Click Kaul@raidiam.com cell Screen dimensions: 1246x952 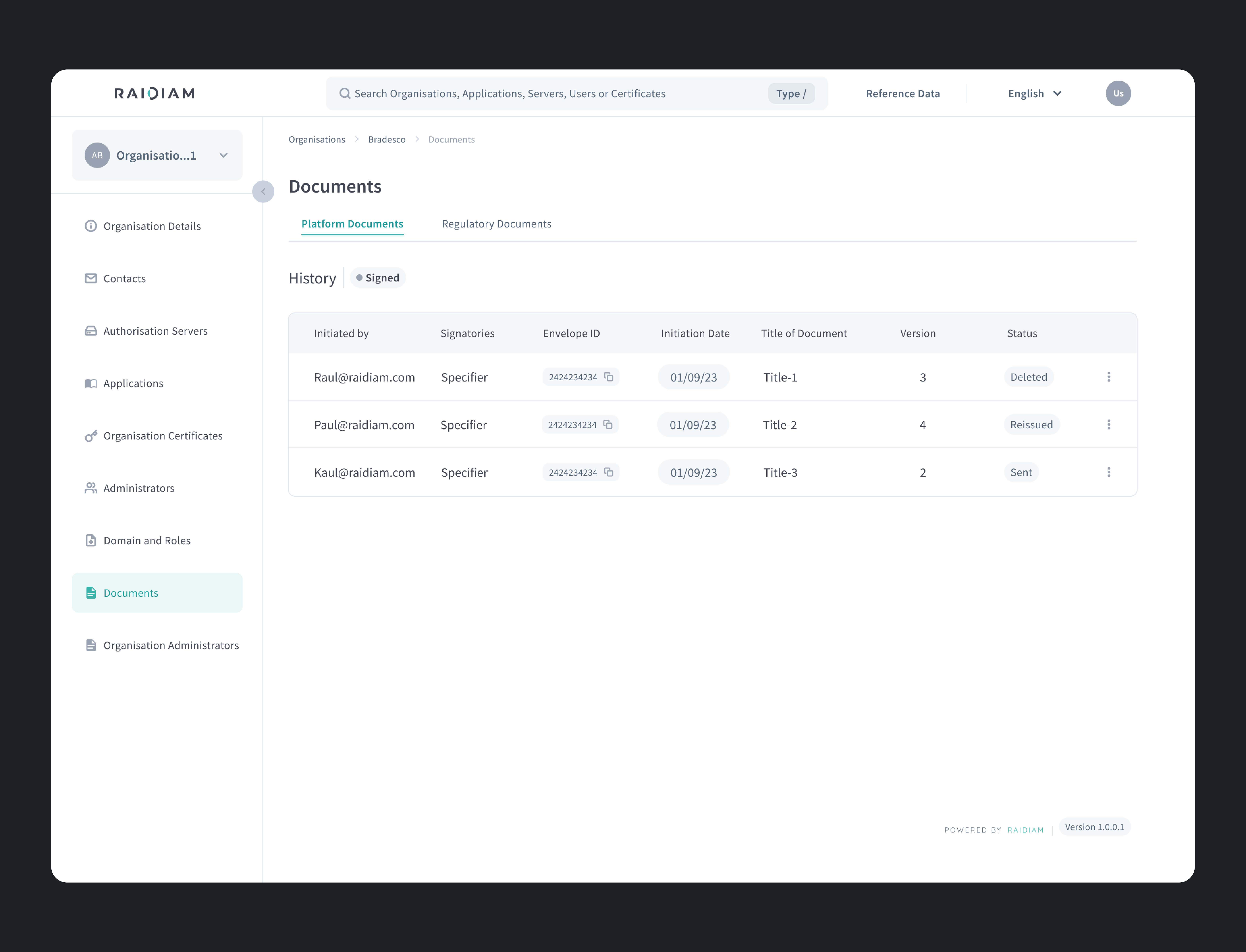tap(364, 473)
